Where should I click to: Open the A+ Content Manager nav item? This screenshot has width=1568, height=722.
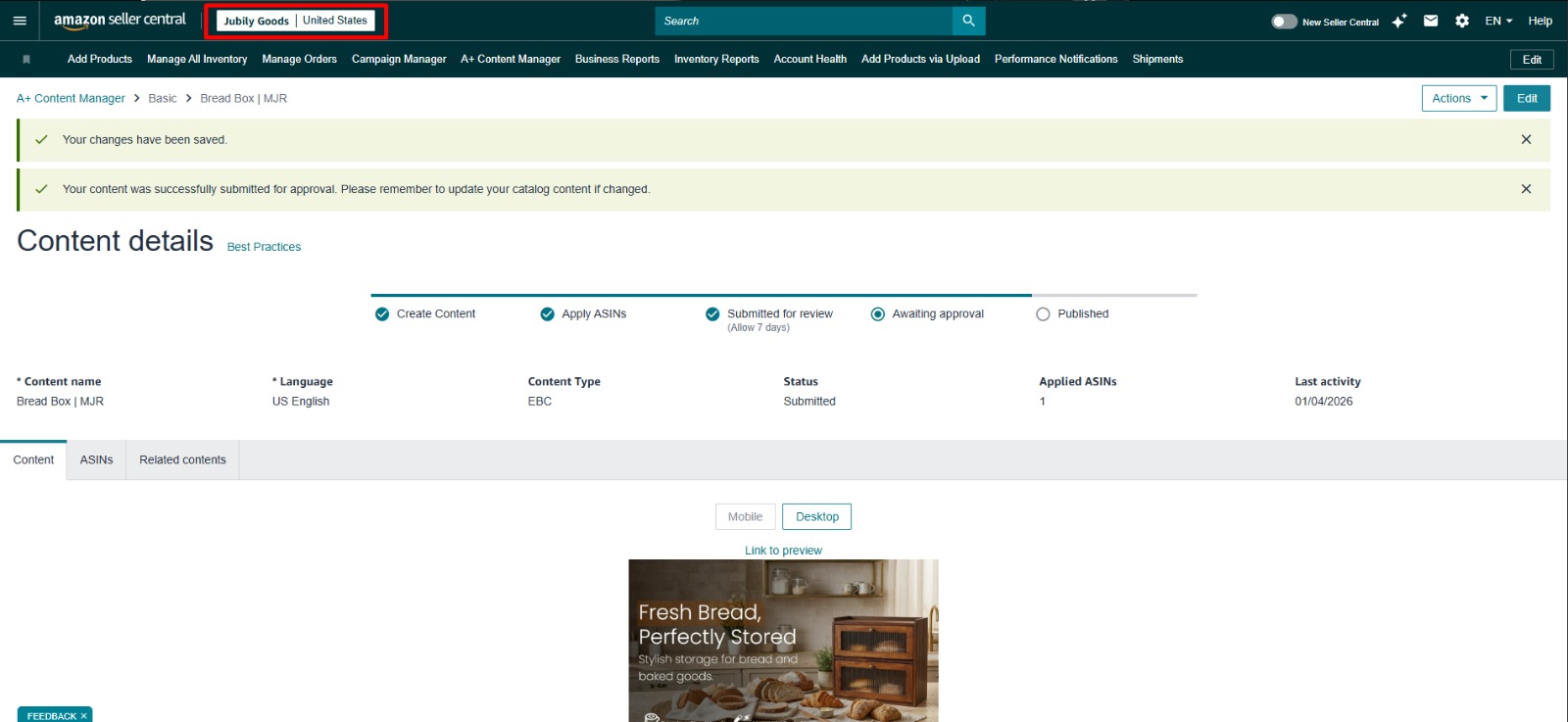[x=511, y=60]
